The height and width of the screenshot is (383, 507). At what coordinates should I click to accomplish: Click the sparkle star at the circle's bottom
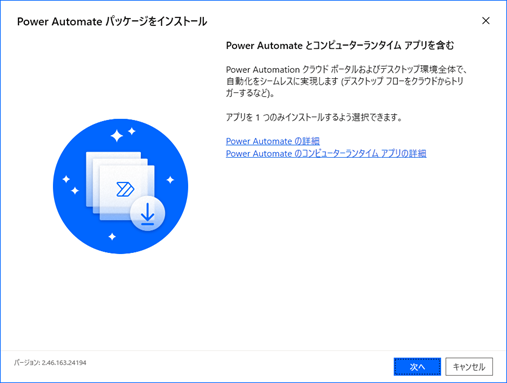112,236
